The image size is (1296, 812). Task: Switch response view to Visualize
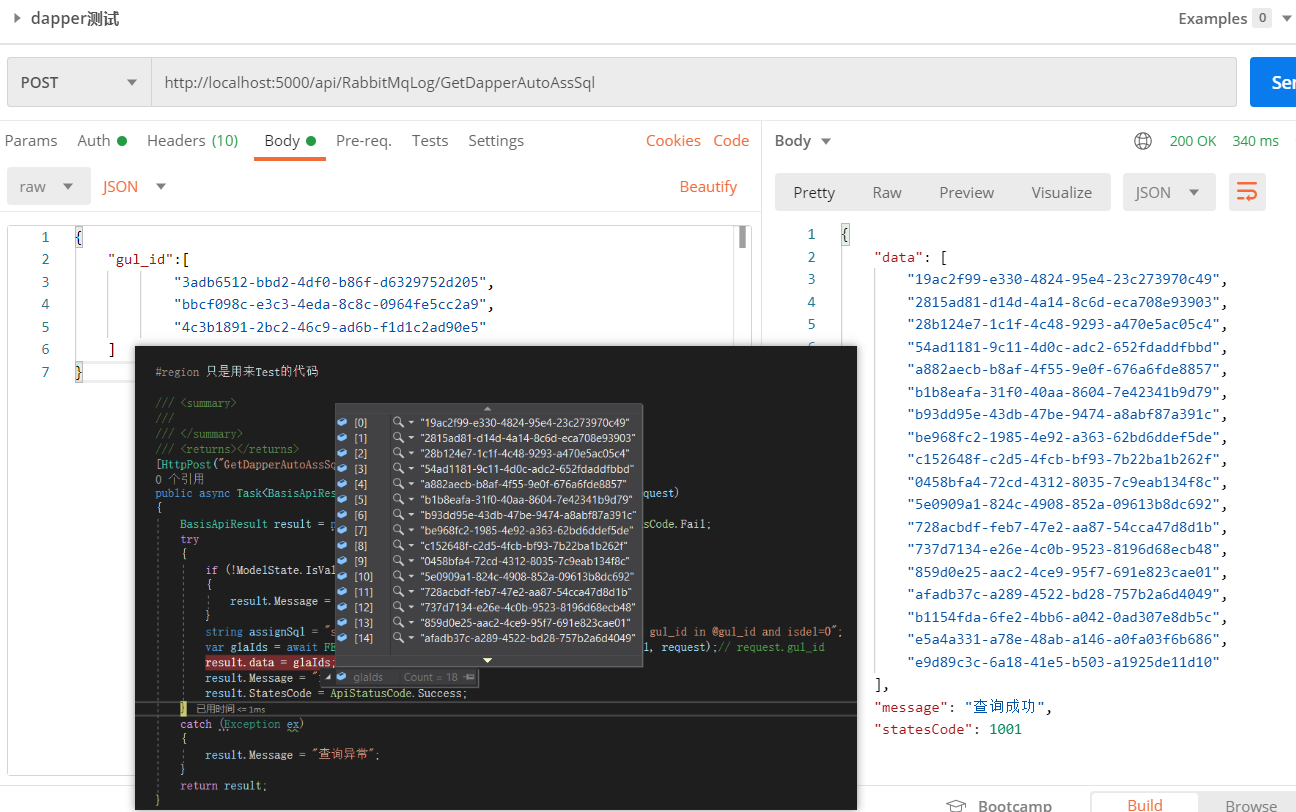pyautogui.click(x=1062, y=192)
